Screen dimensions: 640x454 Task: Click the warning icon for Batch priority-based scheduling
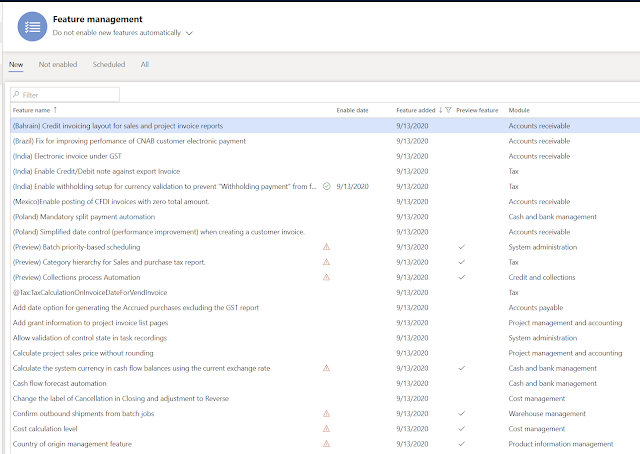click(327, 247)
